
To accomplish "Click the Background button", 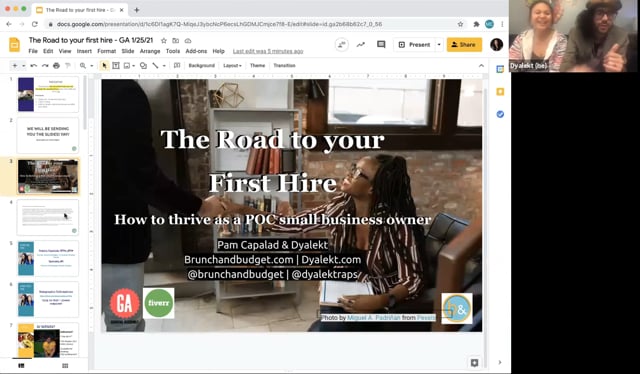I will click(201, 65).
